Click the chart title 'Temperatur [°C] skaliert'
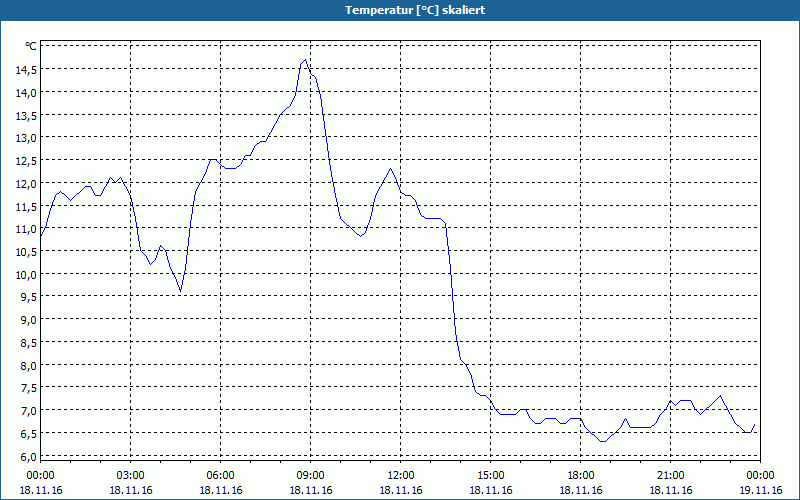This screenshot has height=500, width=800. coord(415,10)
